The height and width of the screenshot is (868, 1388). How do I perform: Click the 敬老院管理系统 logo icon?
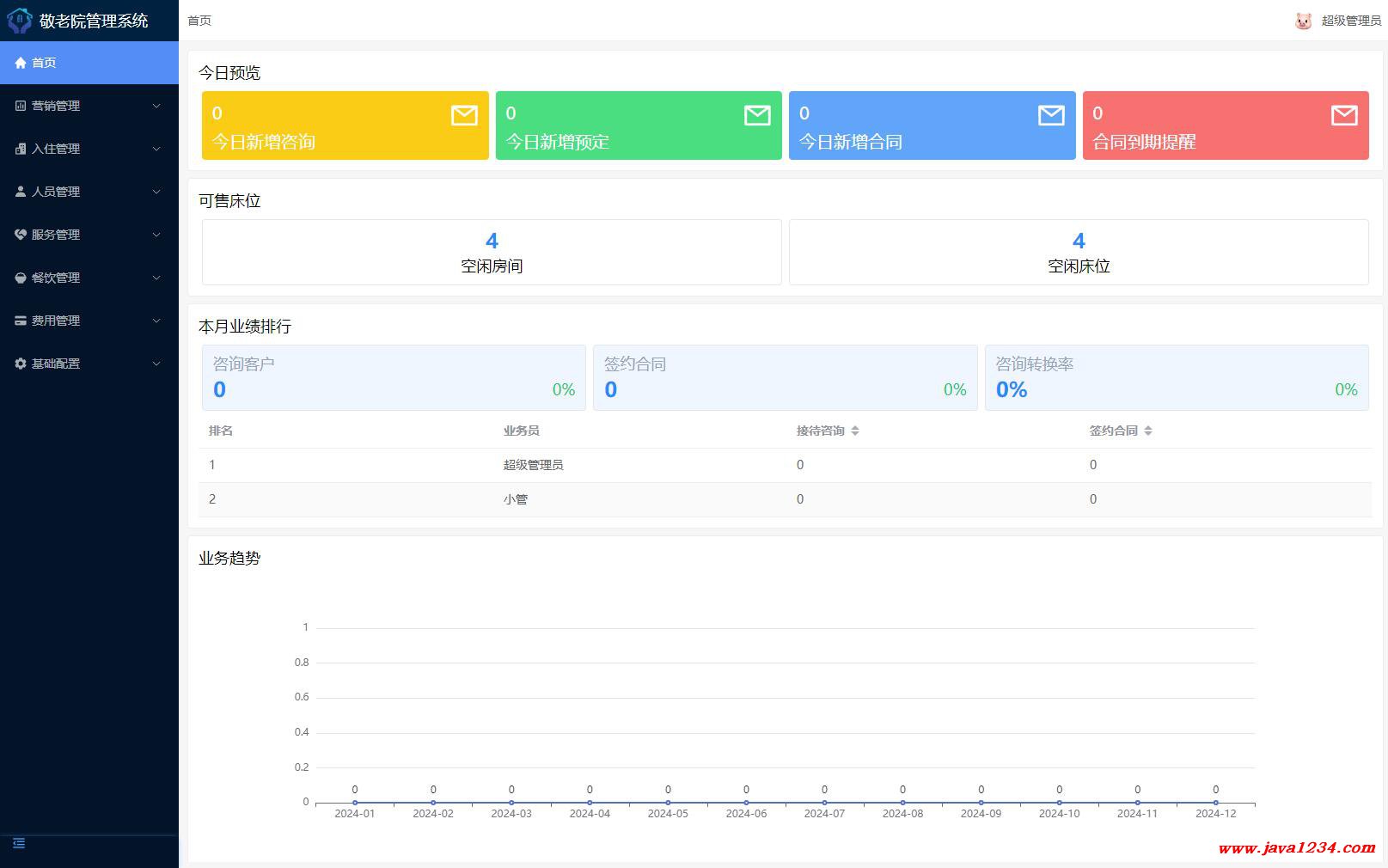pyautogui.click(x=20, y=21)
